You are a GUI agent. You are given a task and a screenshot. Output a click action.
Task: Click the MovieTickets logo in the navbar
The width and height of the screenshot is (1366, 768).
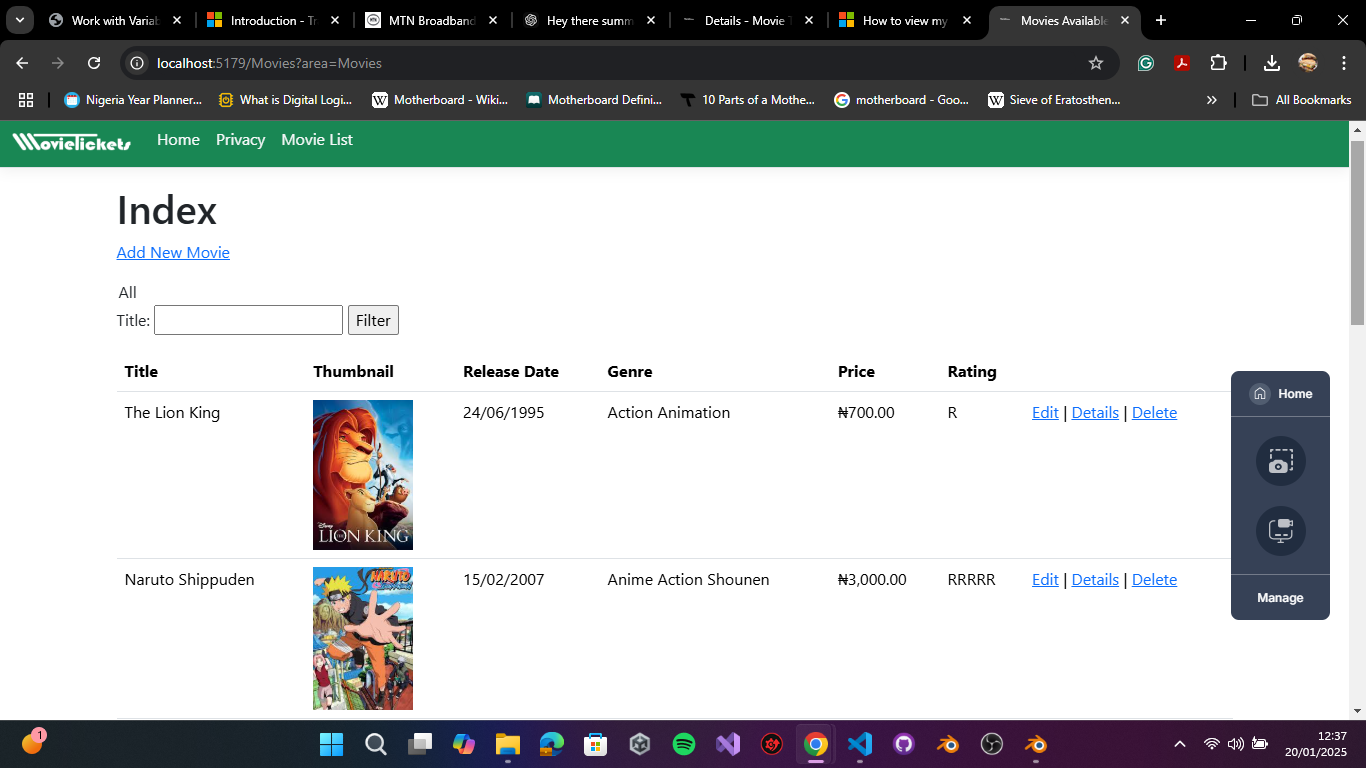point(72,142)
